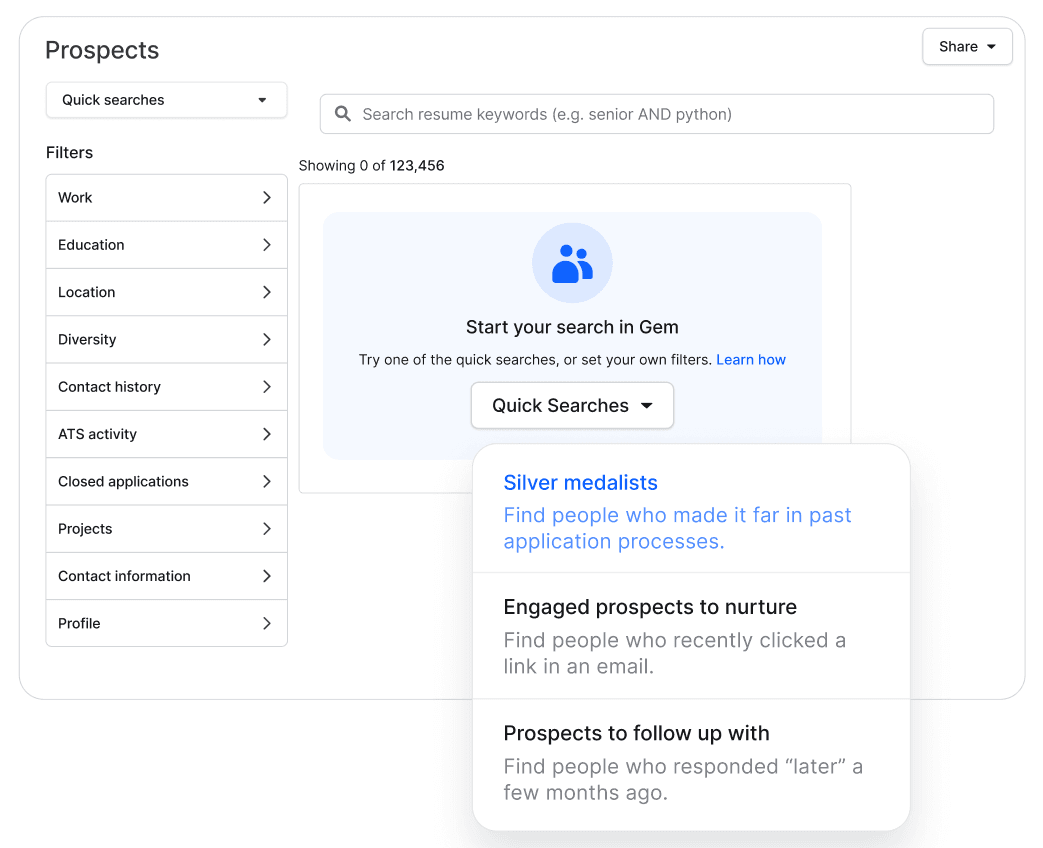Screen dimensions: 1043x848
Task: Click the Projects filter arrow icon
Action: [267, 529]
